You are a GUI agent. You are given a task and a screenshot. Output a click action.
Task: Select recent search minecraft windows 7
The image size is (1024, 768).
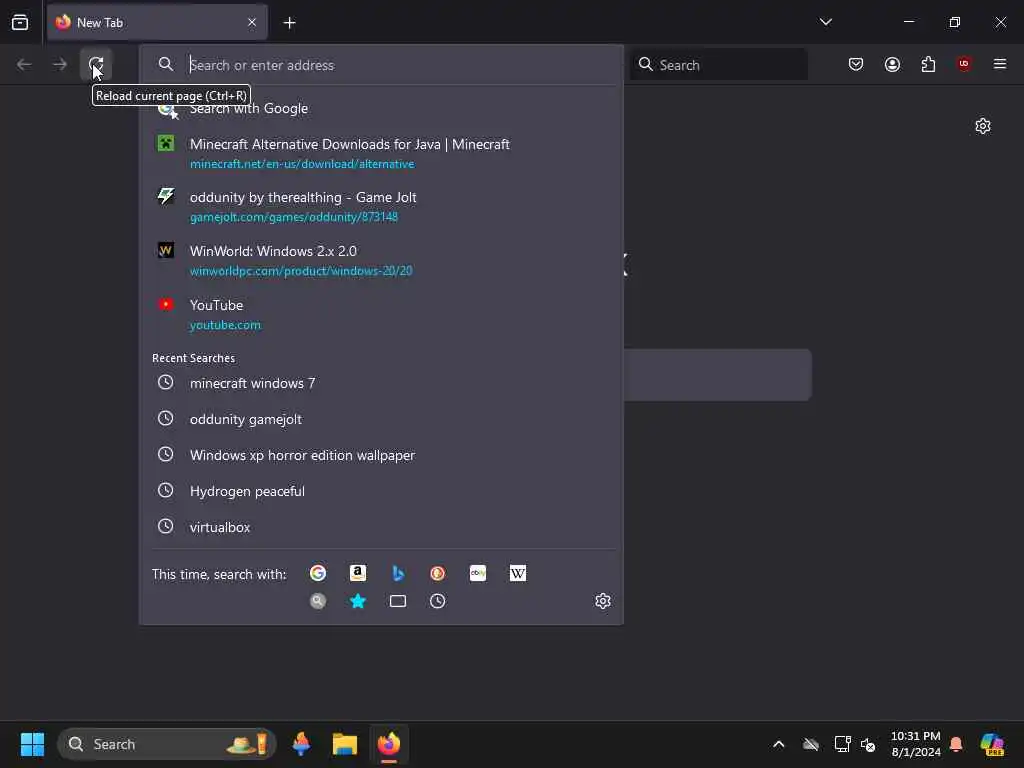(x=381, y=383)
